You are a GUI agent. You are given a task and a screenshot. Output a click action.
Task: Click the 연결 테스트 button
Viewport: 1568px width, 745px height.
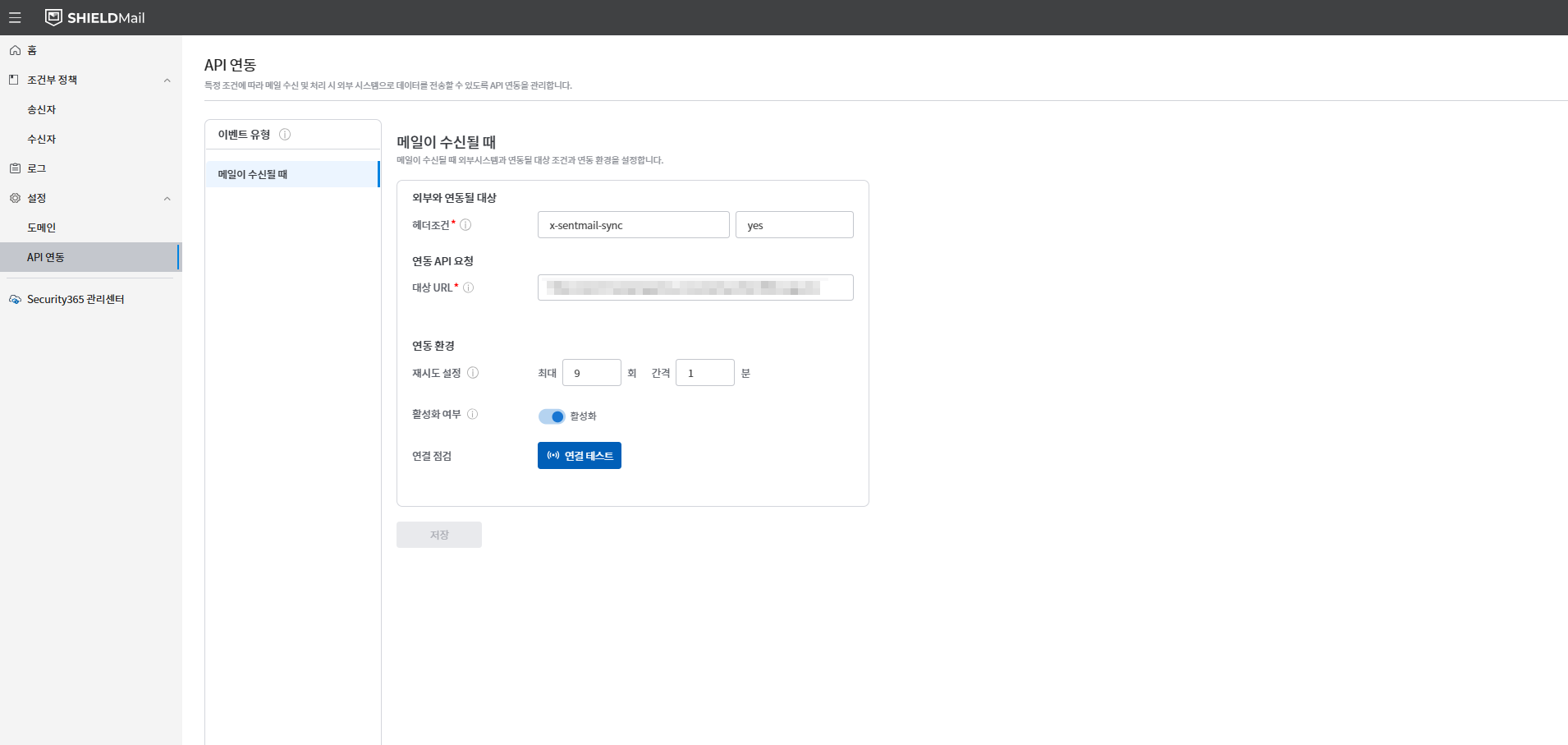580,456
